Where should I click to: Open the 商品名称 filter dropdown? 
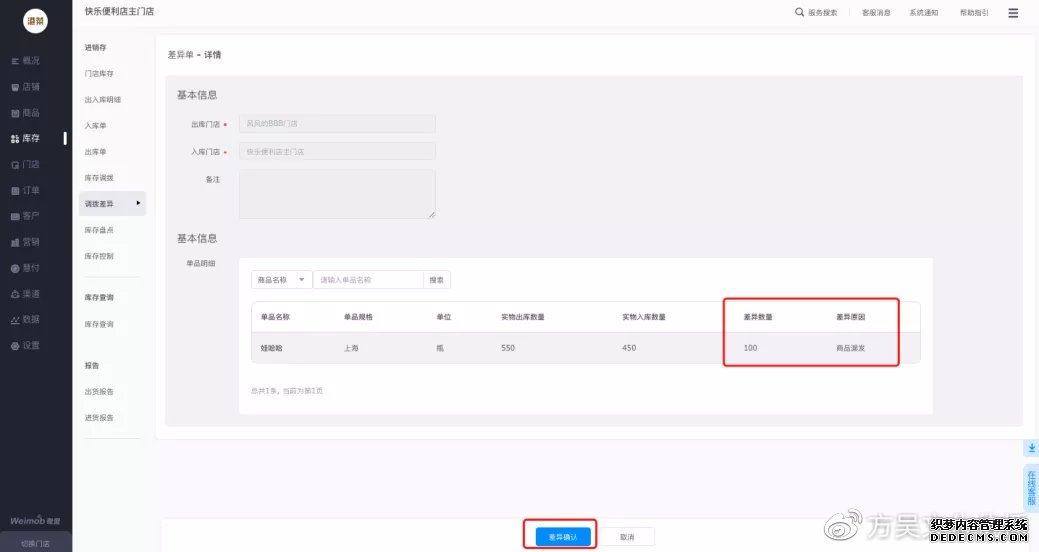(x=281, y=280)
